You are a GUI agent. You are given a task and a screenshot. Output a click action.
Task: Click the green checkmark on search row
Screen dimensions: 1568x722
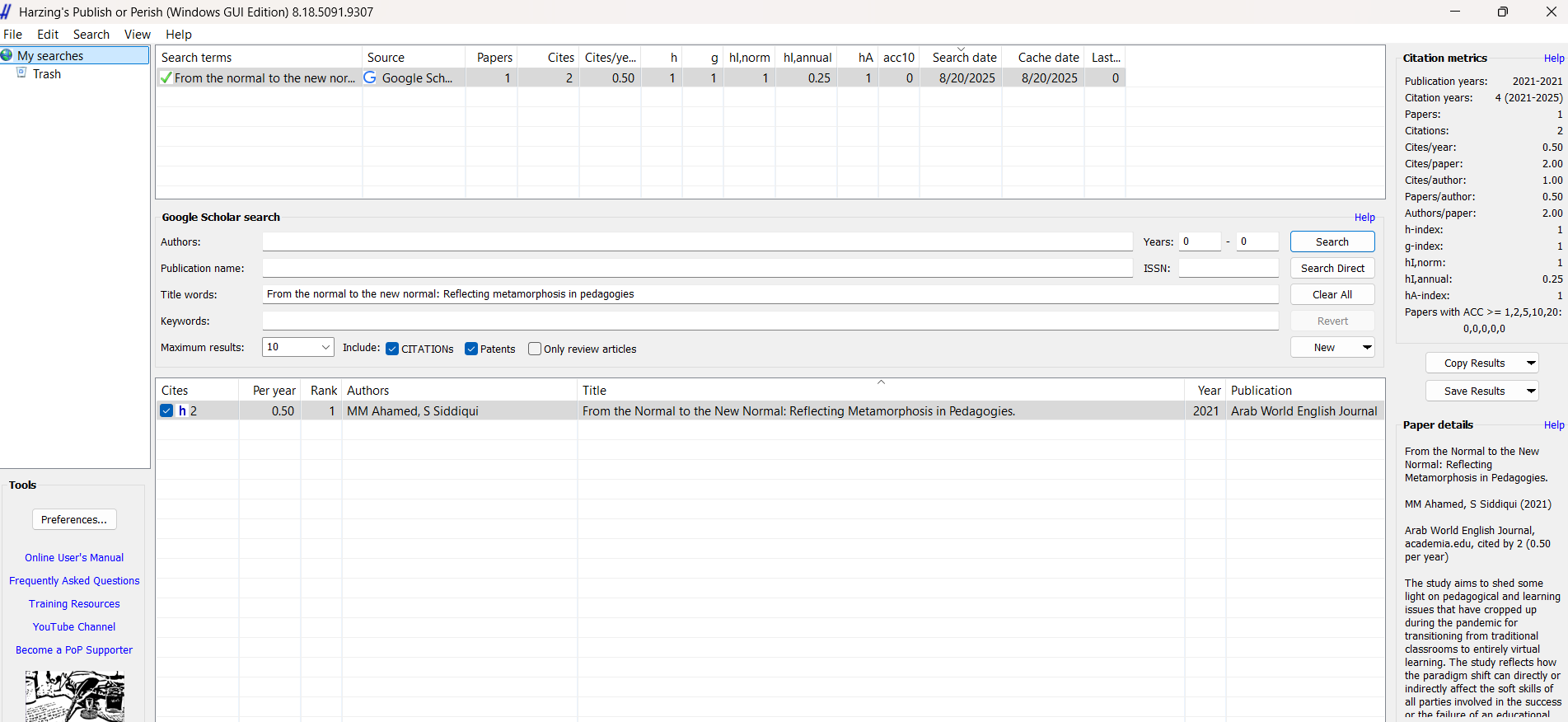click(x=166, y=78)
